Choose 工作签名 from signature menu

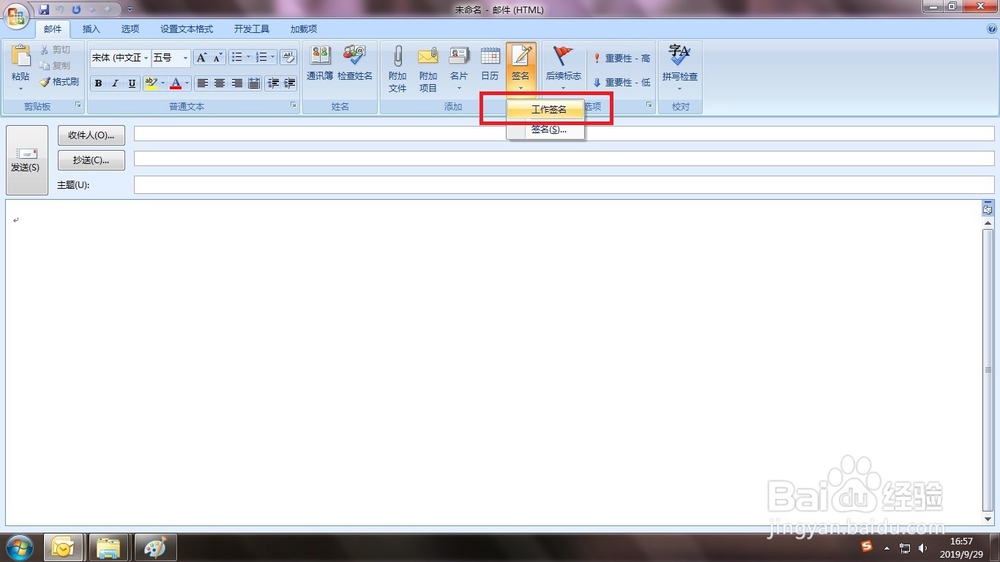pos(545,109)
